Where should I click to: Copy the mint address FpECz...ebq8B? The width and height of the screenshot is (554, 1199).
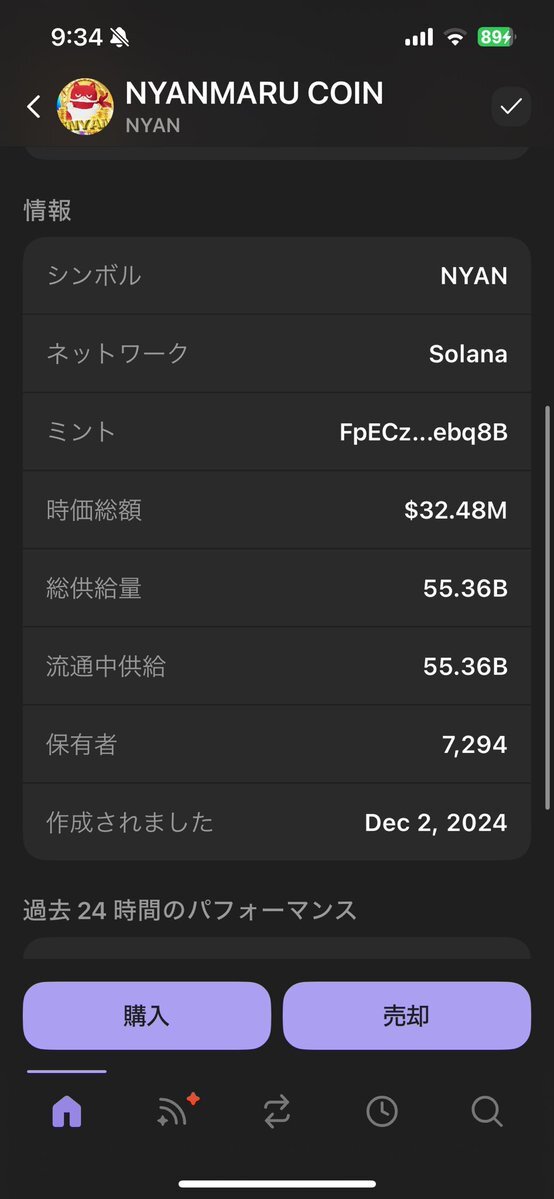pos(423,433)
